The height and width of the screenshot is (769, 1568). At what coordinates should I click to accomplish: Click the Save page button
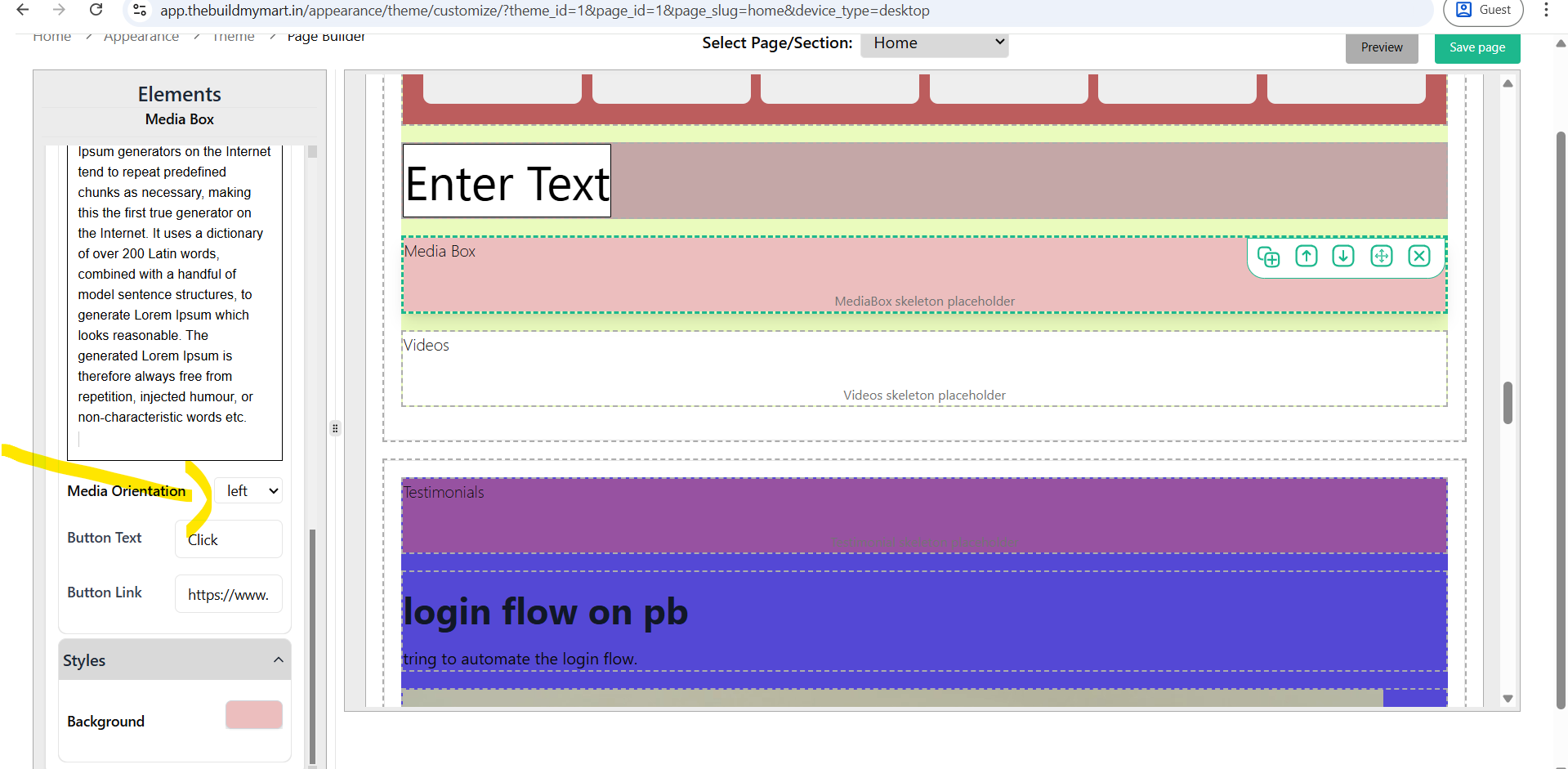[x=1477, y=47]
